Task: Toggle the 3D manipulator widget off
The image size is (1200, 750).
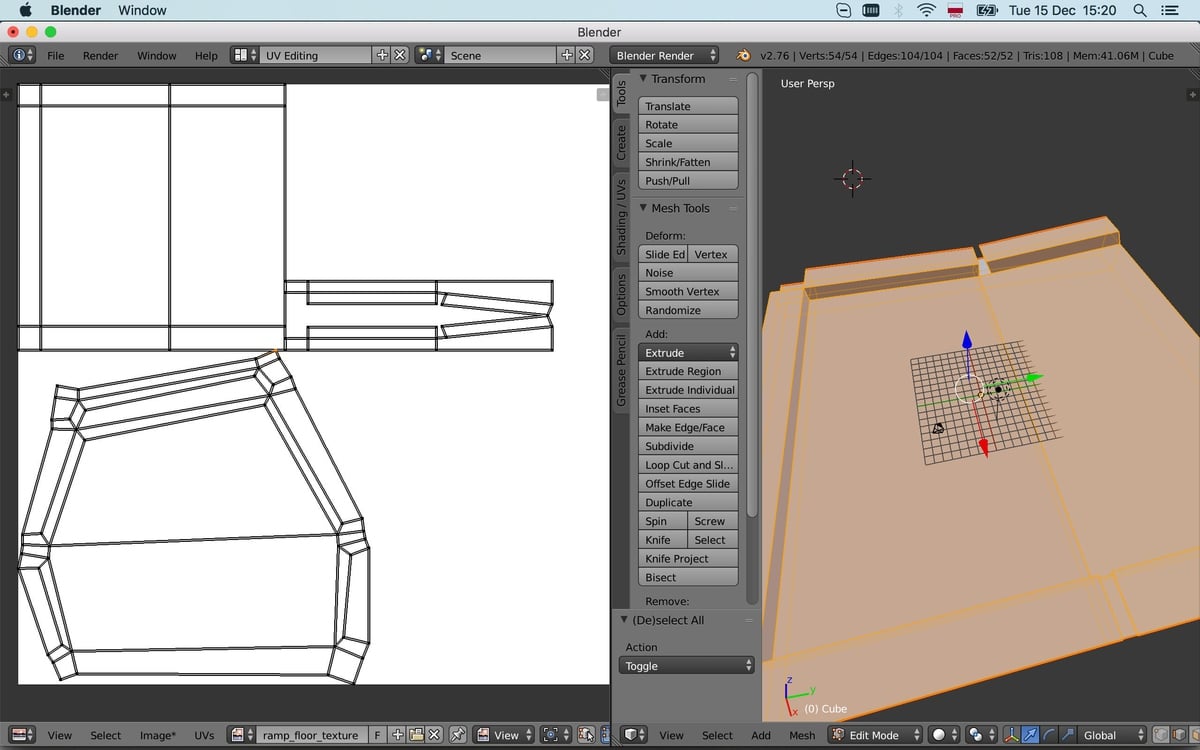Action: pyautogui.click(x=1011, y=735)
